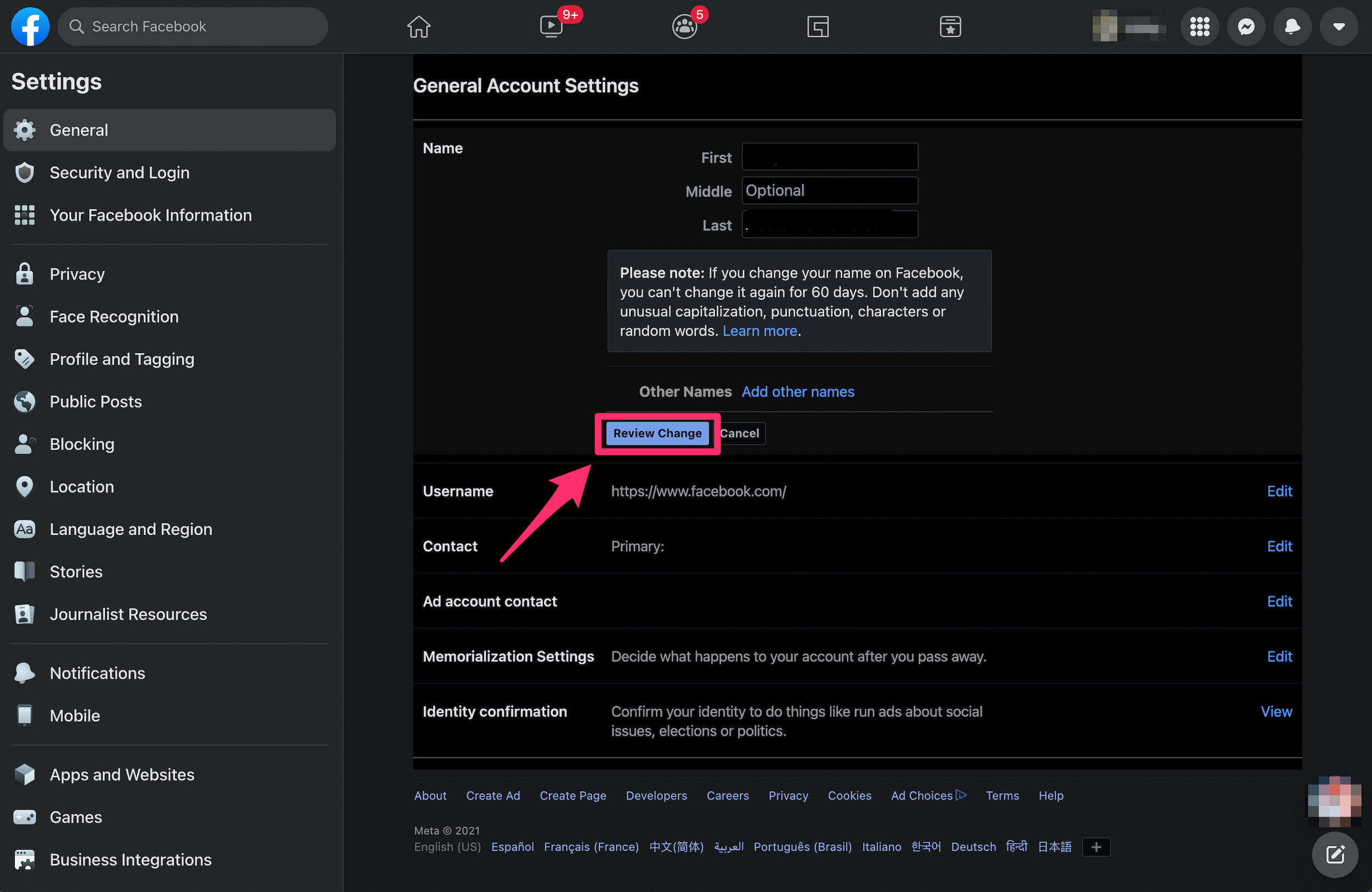Open Profile and Tagging settings
1372x892 pixels.
click(170, 359)
